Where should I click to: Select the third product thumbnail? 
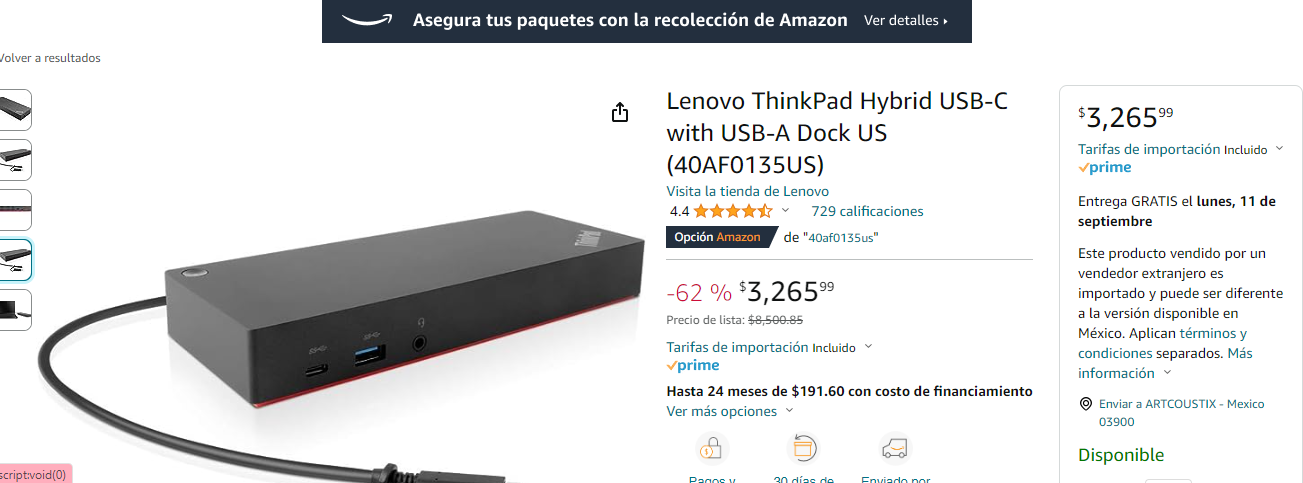(x=14, y=210)
